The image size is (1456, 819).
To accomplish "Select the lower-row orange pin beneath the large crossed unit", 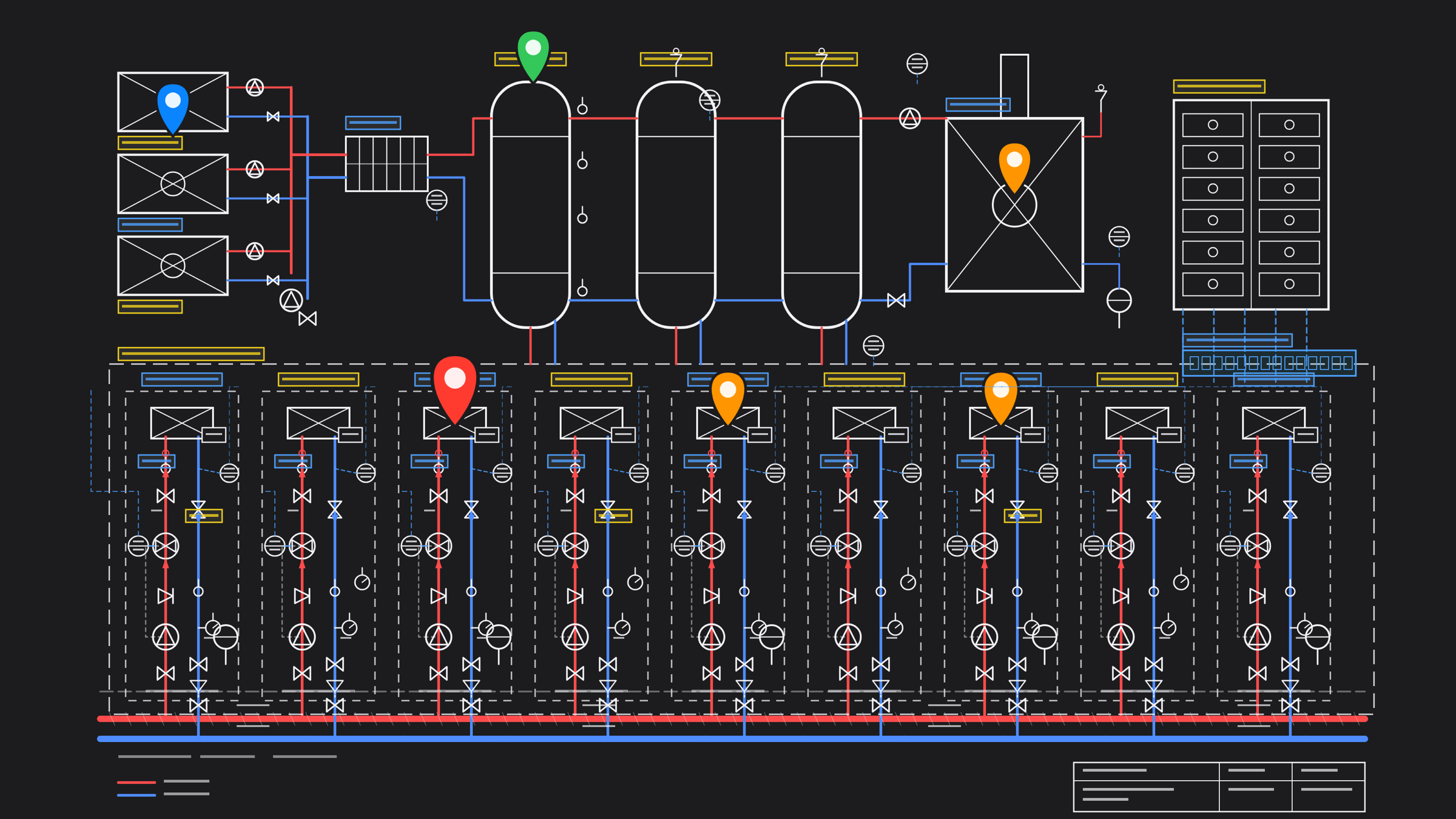I will (x=1001, y=397).
